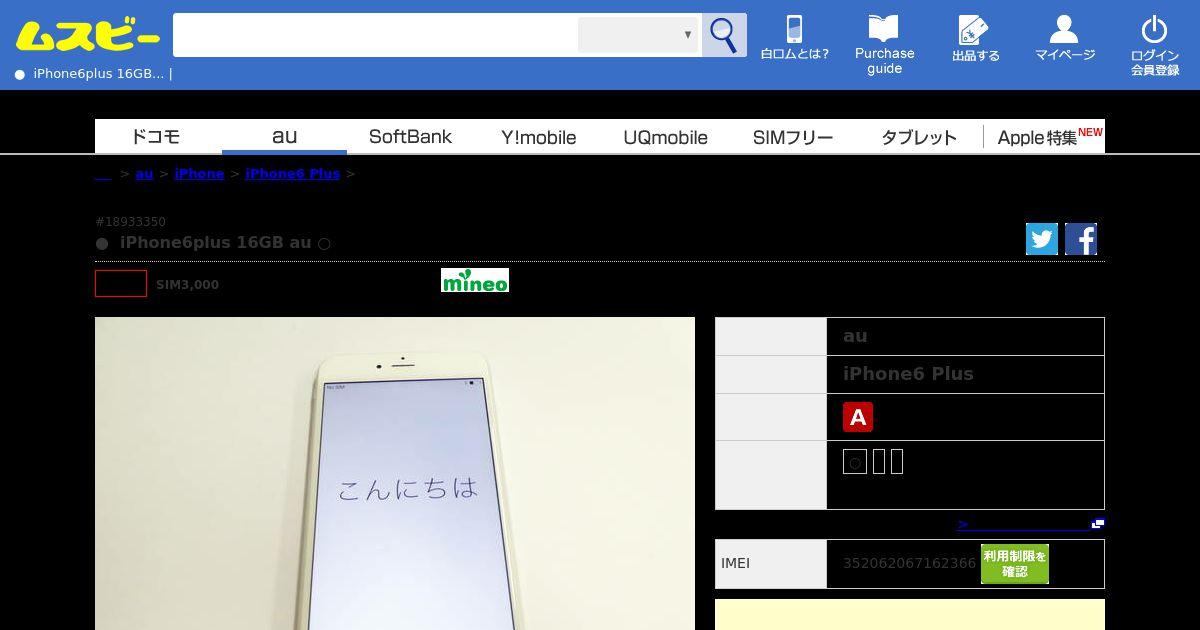Click the green 利用制限を確認 button
1200x630 pixels.
click(1015, 564)
